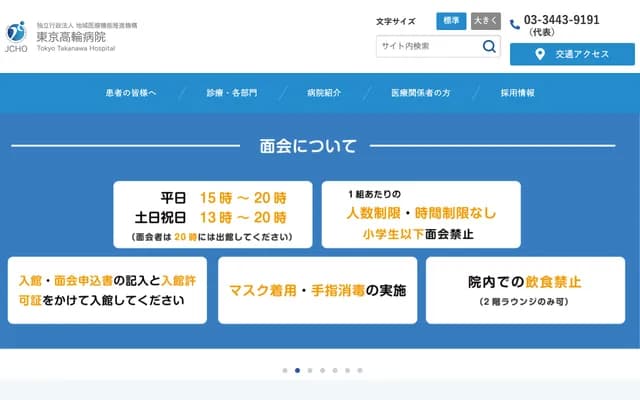Go to third carousel slide dot

[310, 371]
